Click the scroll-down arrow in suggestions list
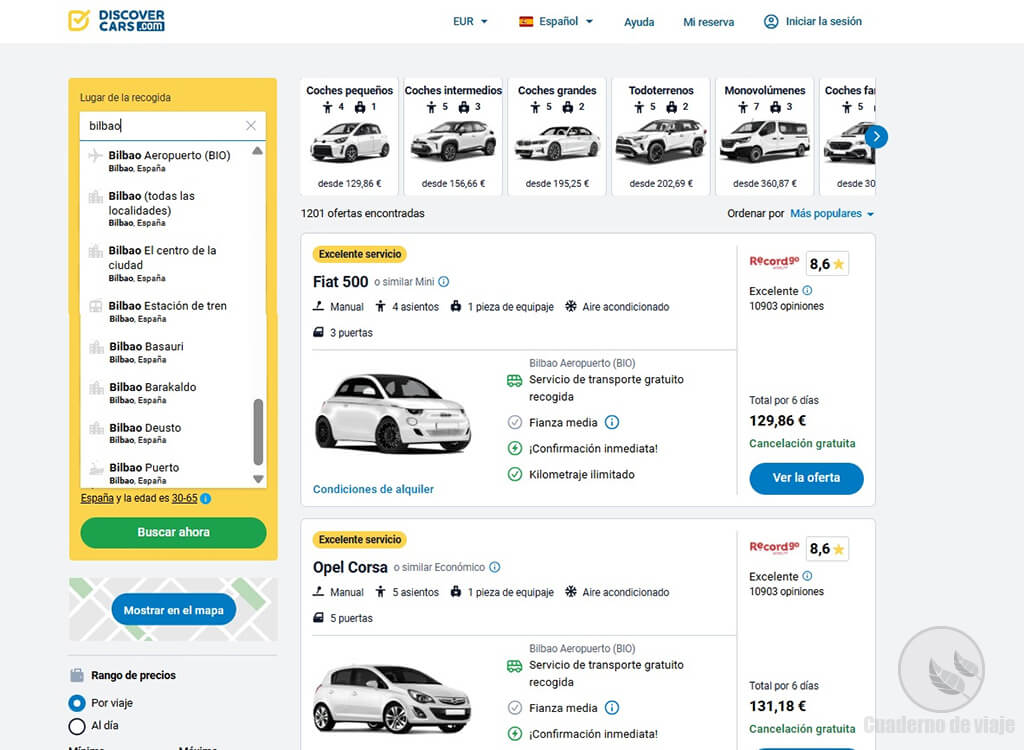Viewport: 1024px width, 750px height. [258, 479]
